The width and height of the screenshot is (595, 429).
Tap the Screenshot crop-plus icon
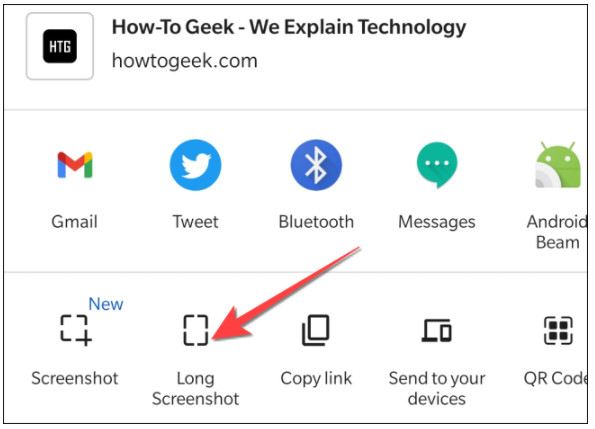coord(76,330)
